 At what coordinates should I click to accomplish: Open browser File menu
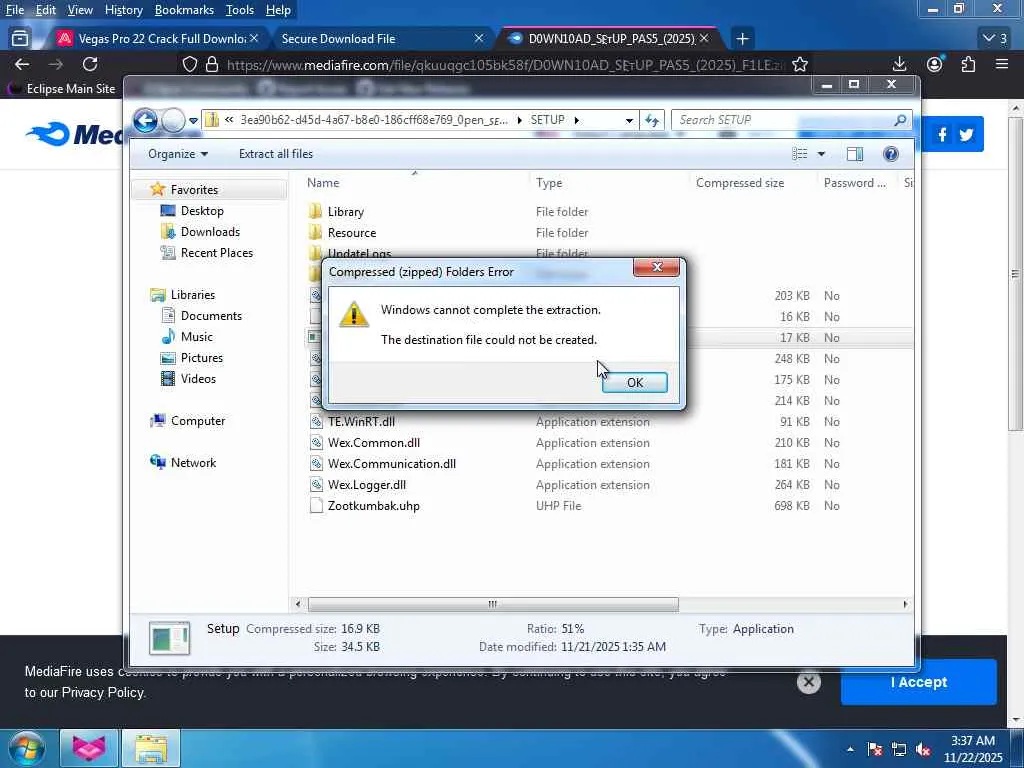[14, 10]
